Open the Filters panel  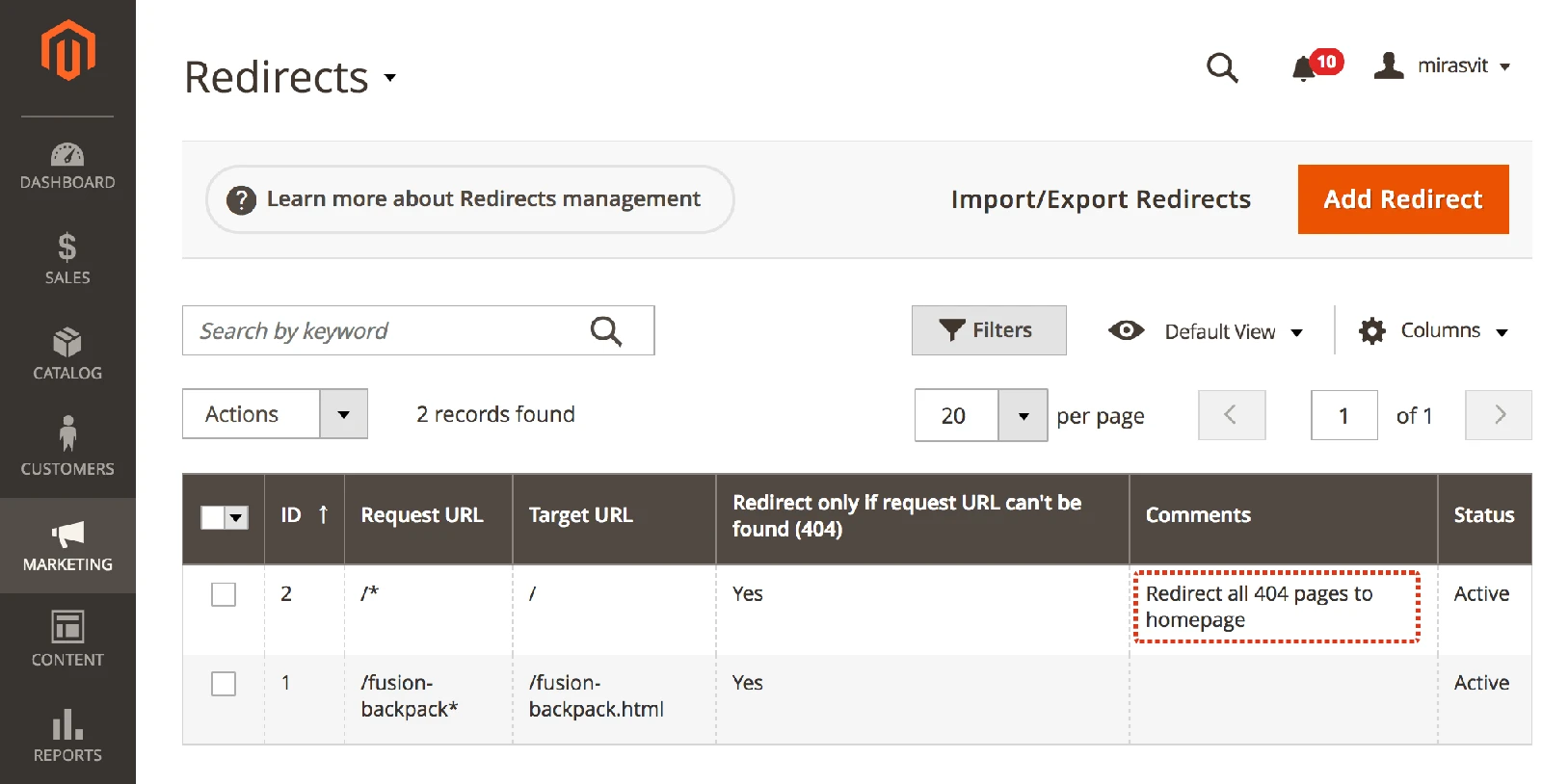[989, 330]
